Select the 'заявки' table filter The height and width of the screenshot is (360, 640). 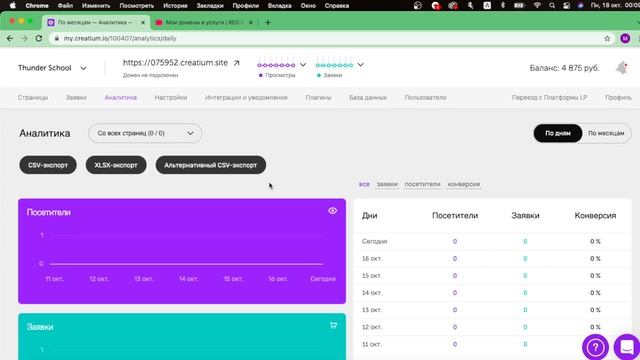[387, 184]
